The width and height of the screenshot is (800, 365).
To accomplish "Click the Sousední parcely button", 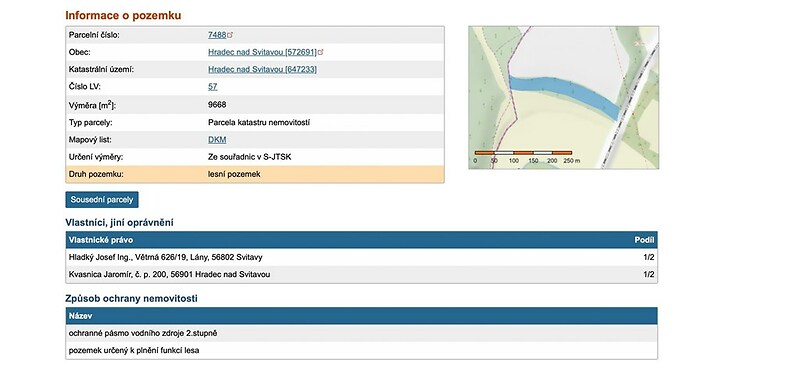I will pos(102,200).
